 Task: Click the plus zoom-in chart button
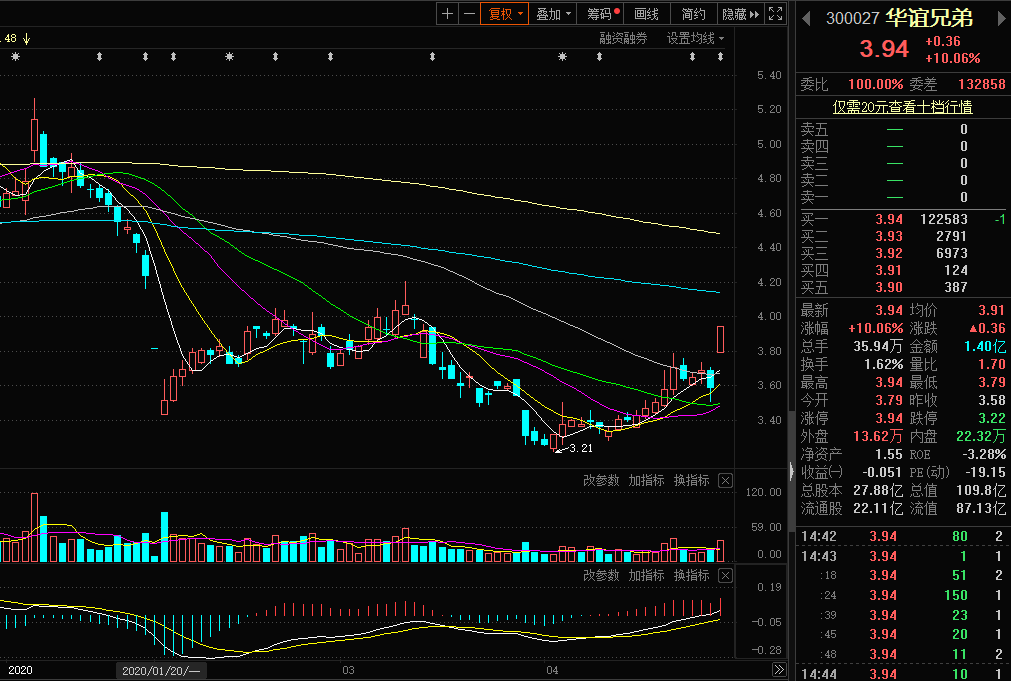click(447, 13)
